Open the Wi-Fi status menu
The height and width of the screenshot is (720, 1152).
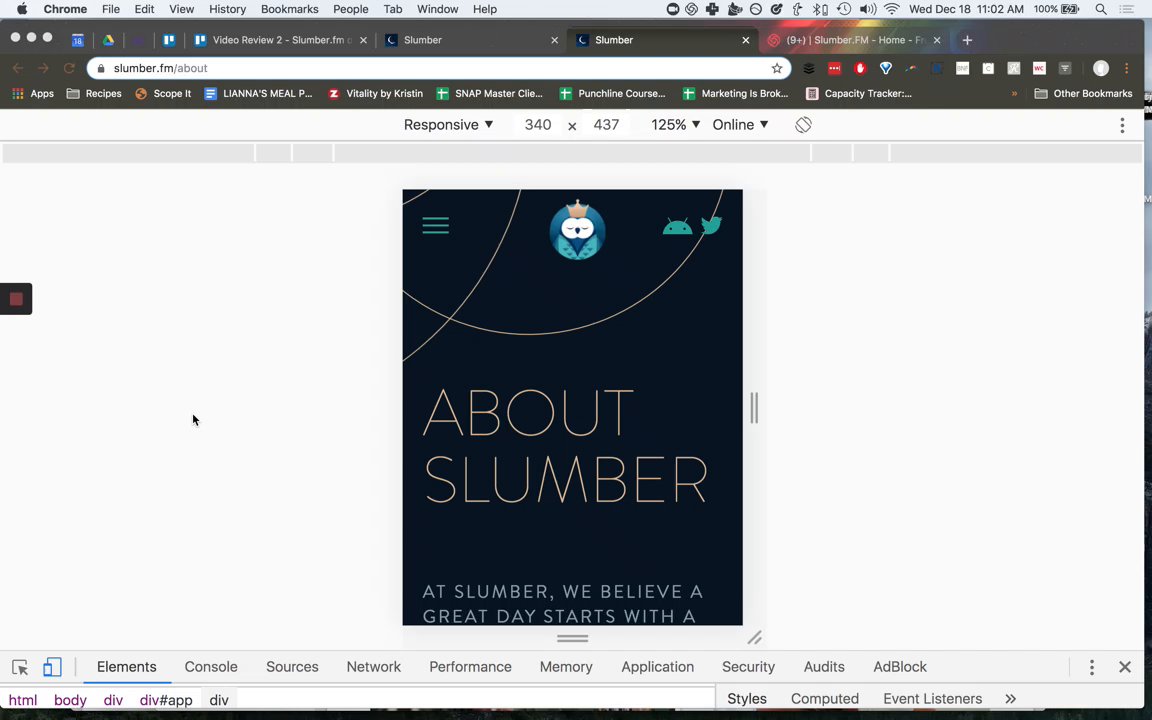pos(892,10)
